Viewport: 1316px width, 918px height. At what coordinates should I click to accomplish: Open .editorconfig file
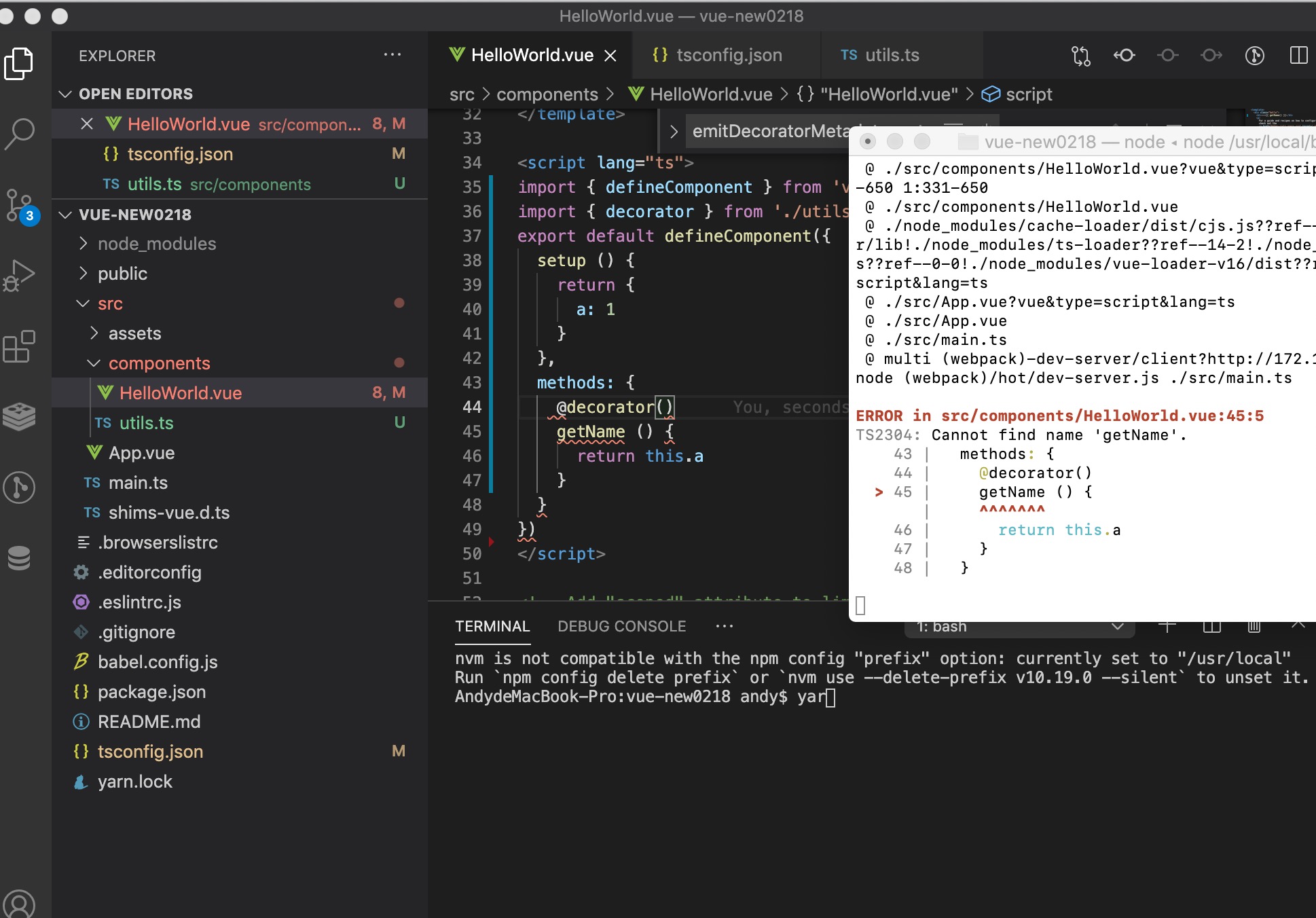tap(240, 572)
